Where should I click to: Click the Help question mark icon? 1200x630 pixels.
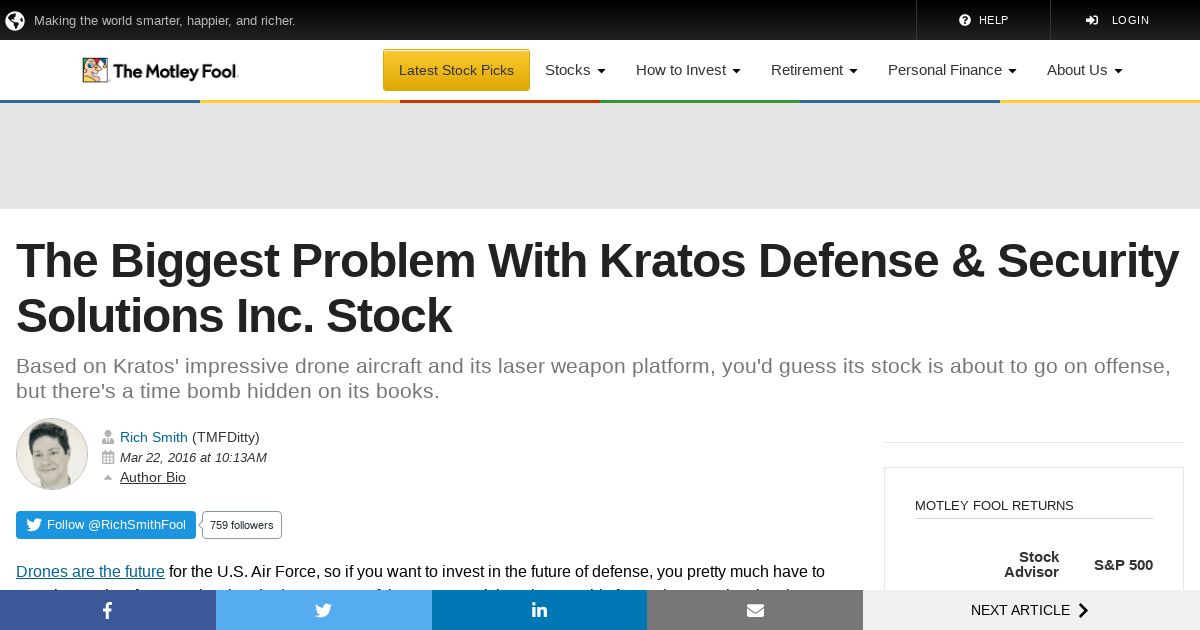pos(965,20)
